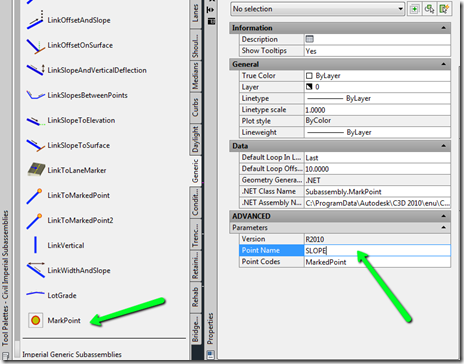Select the LinkSlopeToElevation icon
The height and width of the screenshot is (364, 464).
[x=35, y=121]
